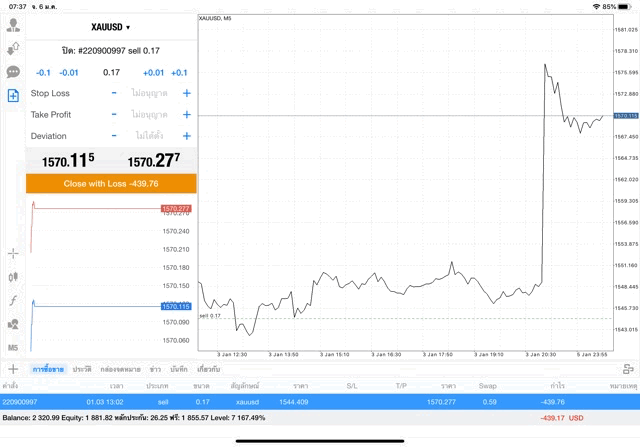640x447 pixels.
Task: Decrease Take Profit with minus button
Action: (x=114, y=115)
